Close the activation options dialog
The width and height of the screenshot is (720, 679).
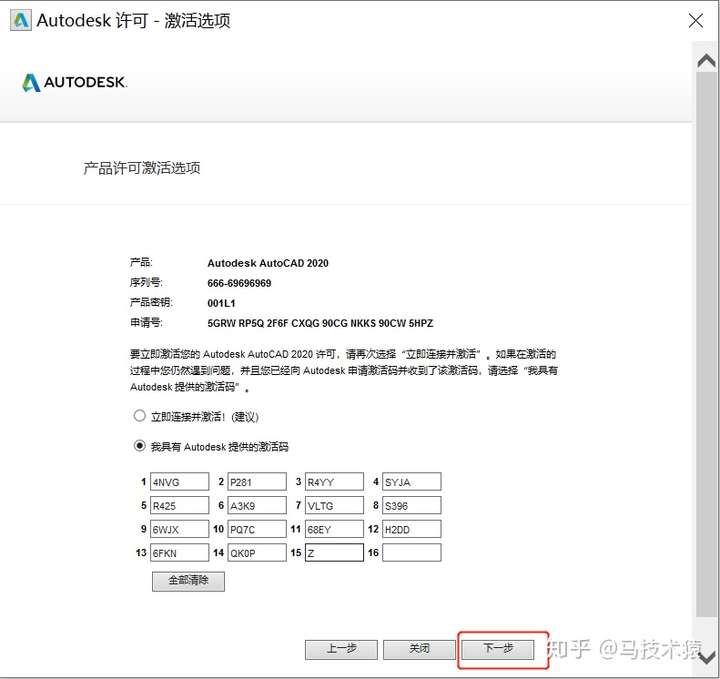(x=696, y=21)
